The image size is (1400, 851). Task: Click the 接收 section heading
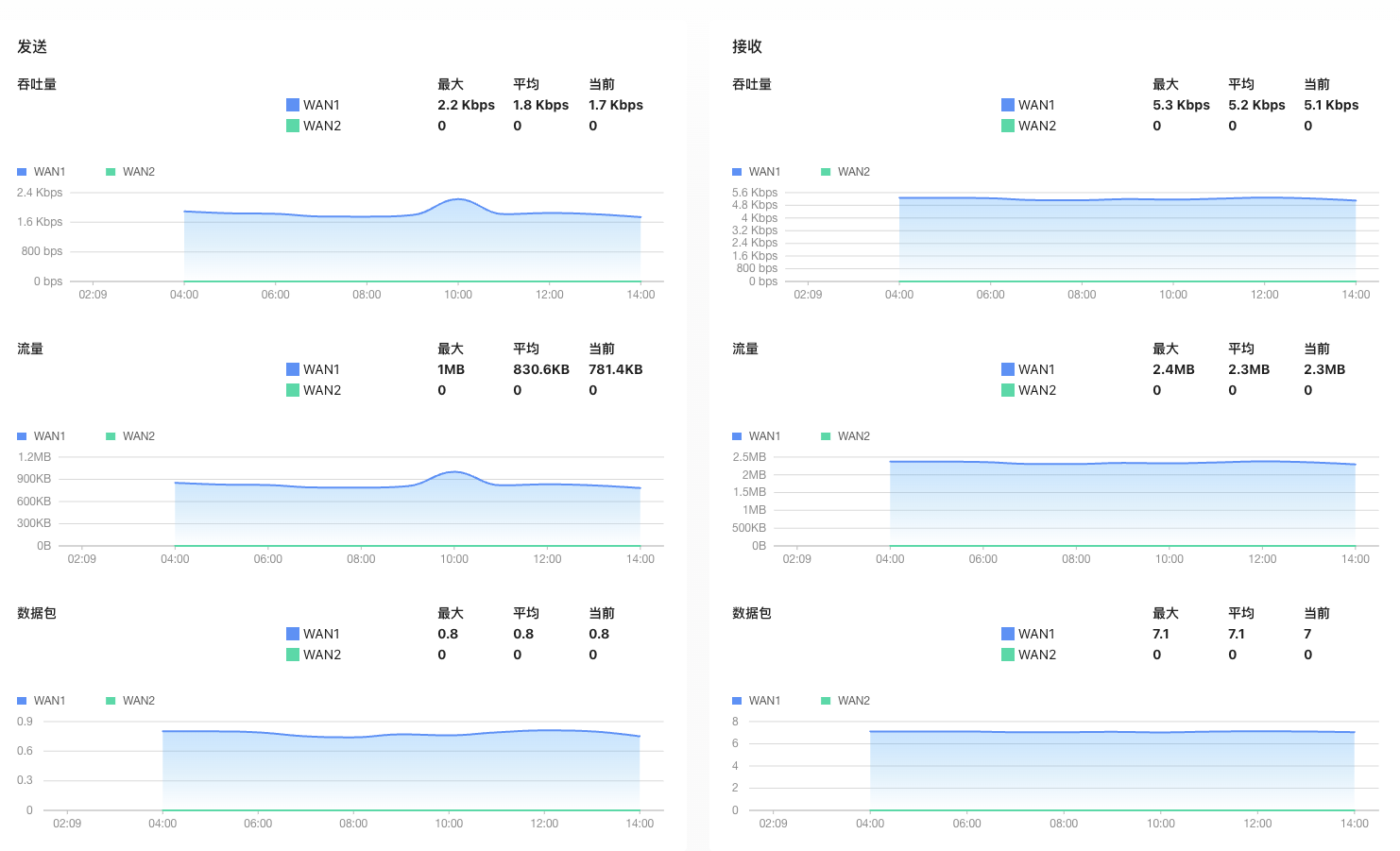coord(747,46)
